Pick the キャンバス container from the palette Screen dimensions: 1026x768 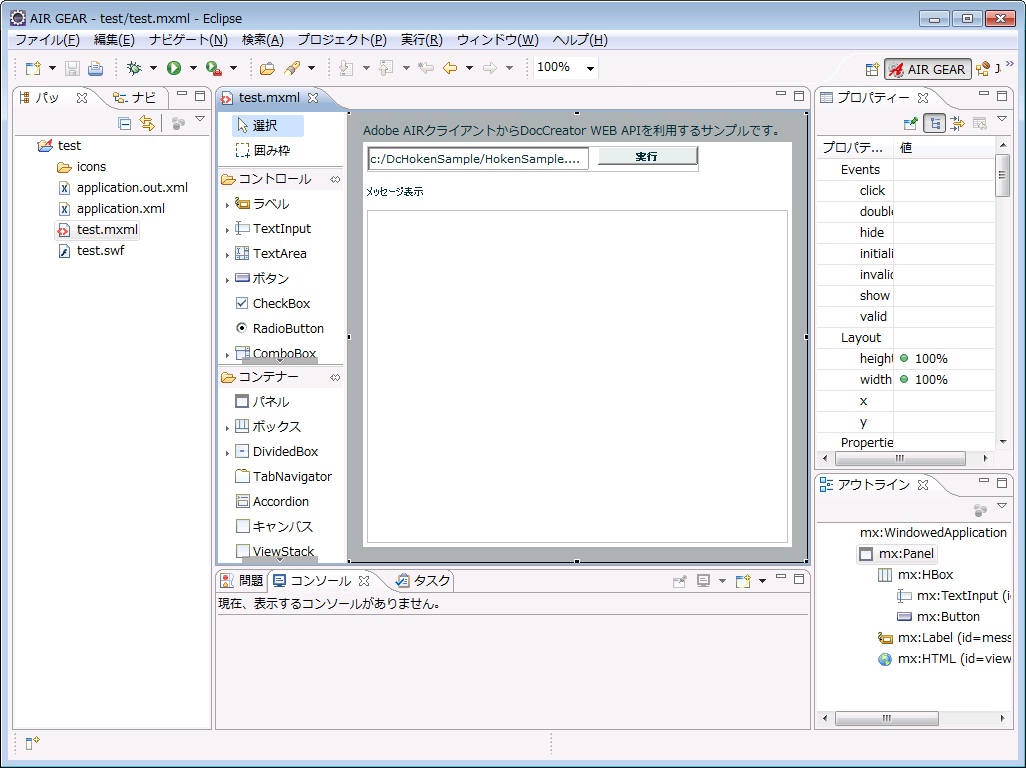point(274,527)
